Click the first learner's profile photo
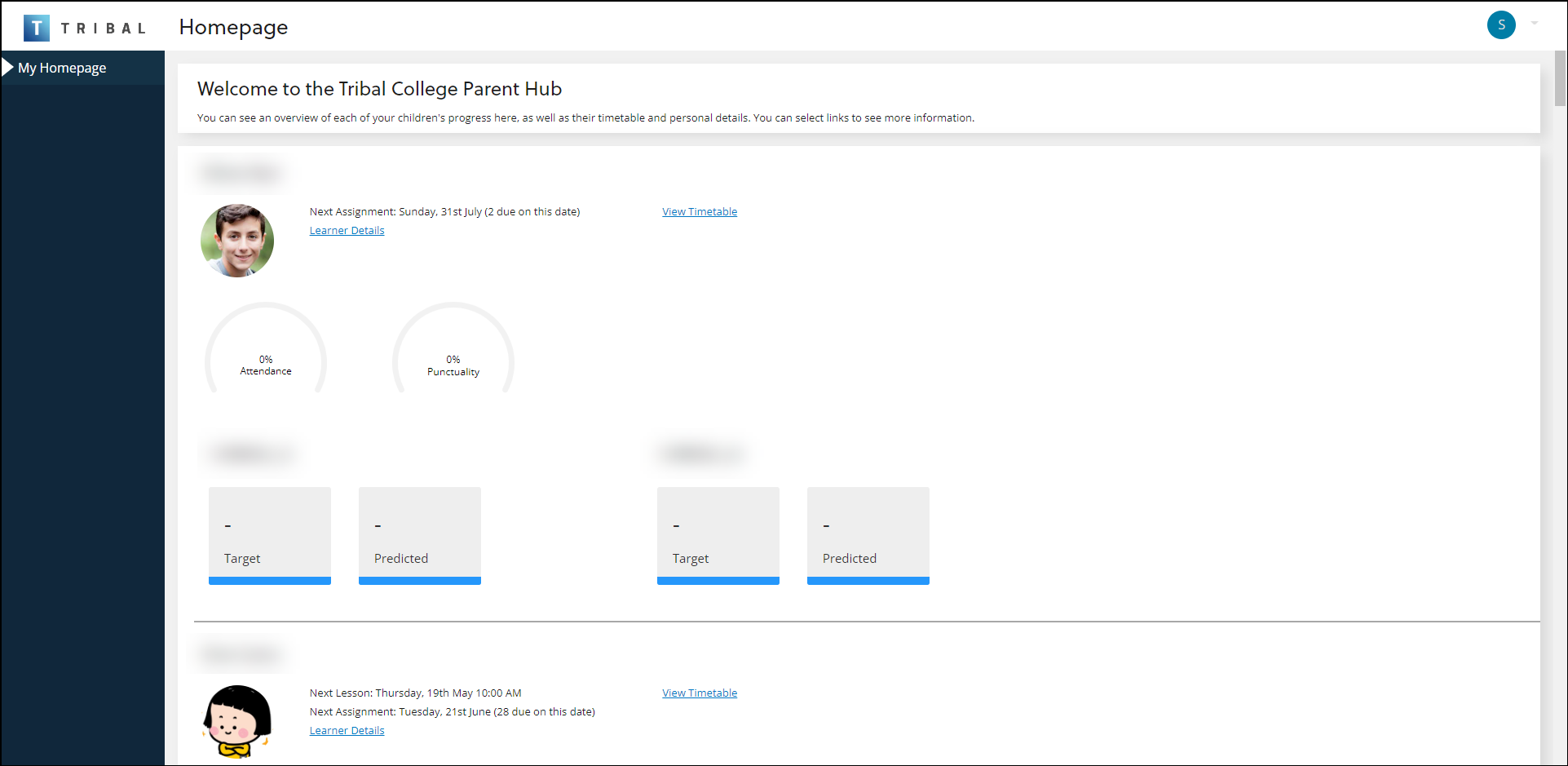Viewport: 1568px width, 766px height. pos(237,241)
